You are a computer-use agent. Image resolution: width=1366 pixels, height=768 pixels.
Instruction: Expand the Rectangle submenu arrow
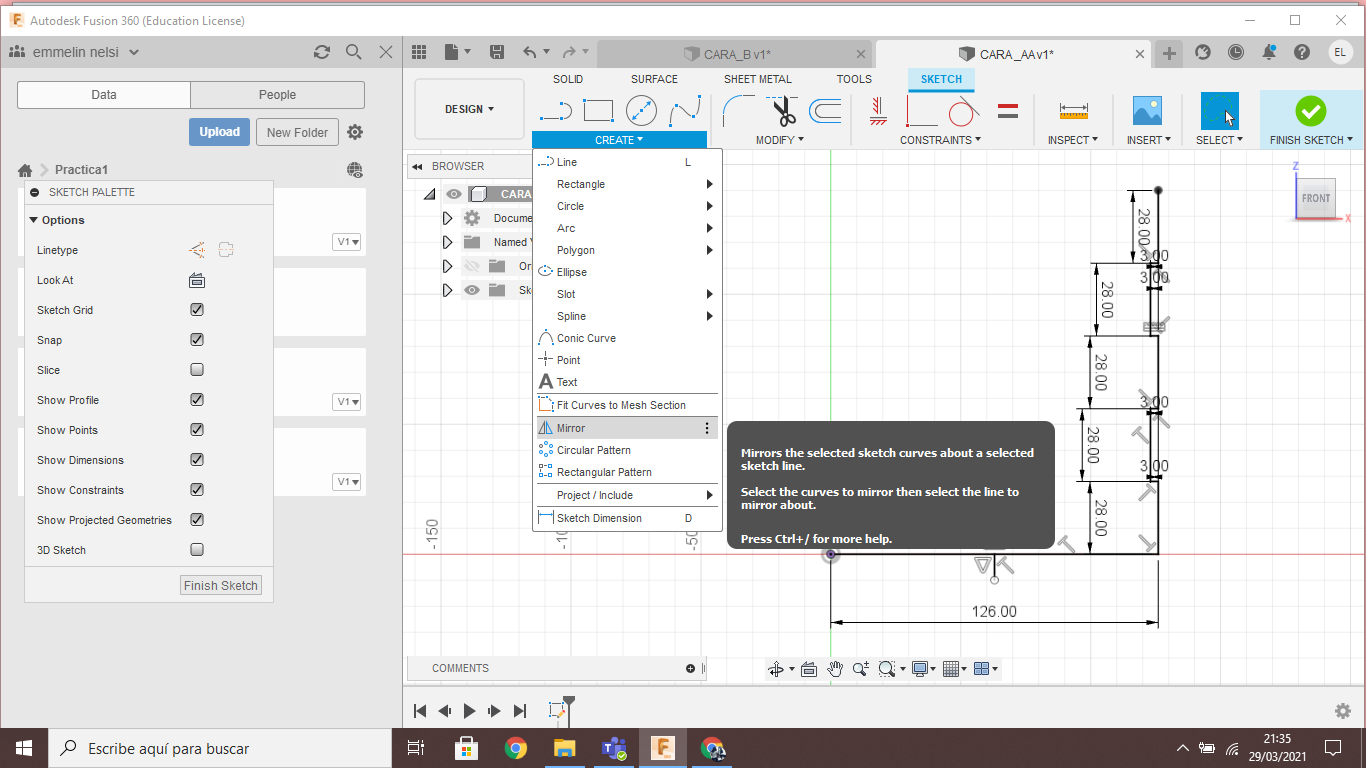click(709, 184)
